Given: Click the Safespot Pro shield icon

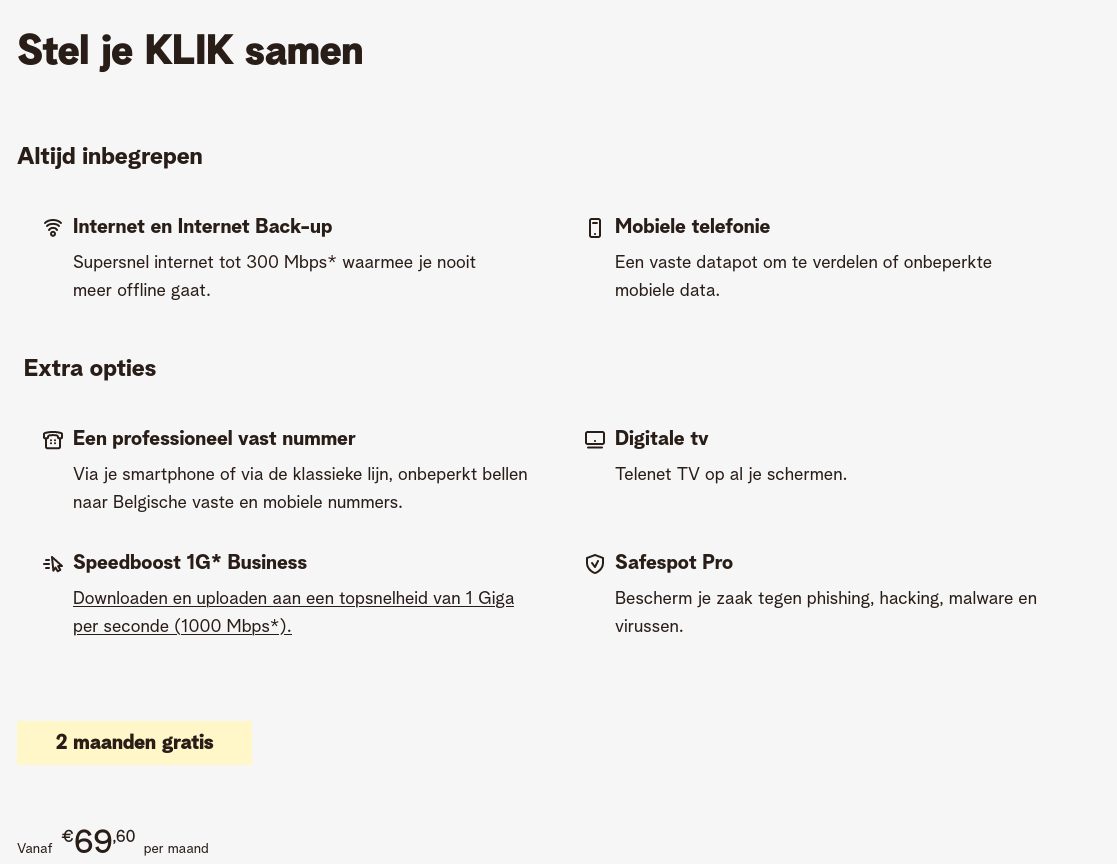Looking at the screenshot, I should 595,564.
